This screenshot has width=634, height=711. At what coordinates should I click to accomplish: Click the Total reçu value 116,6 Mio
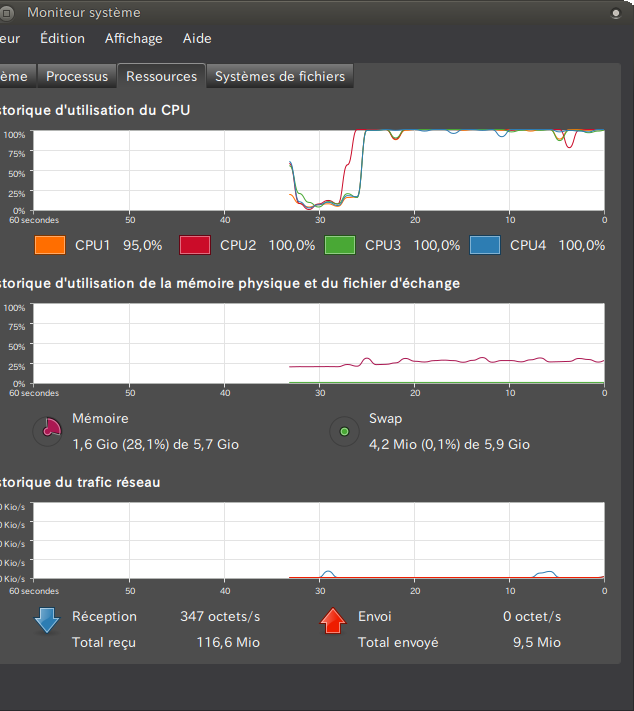pos(220,642)
